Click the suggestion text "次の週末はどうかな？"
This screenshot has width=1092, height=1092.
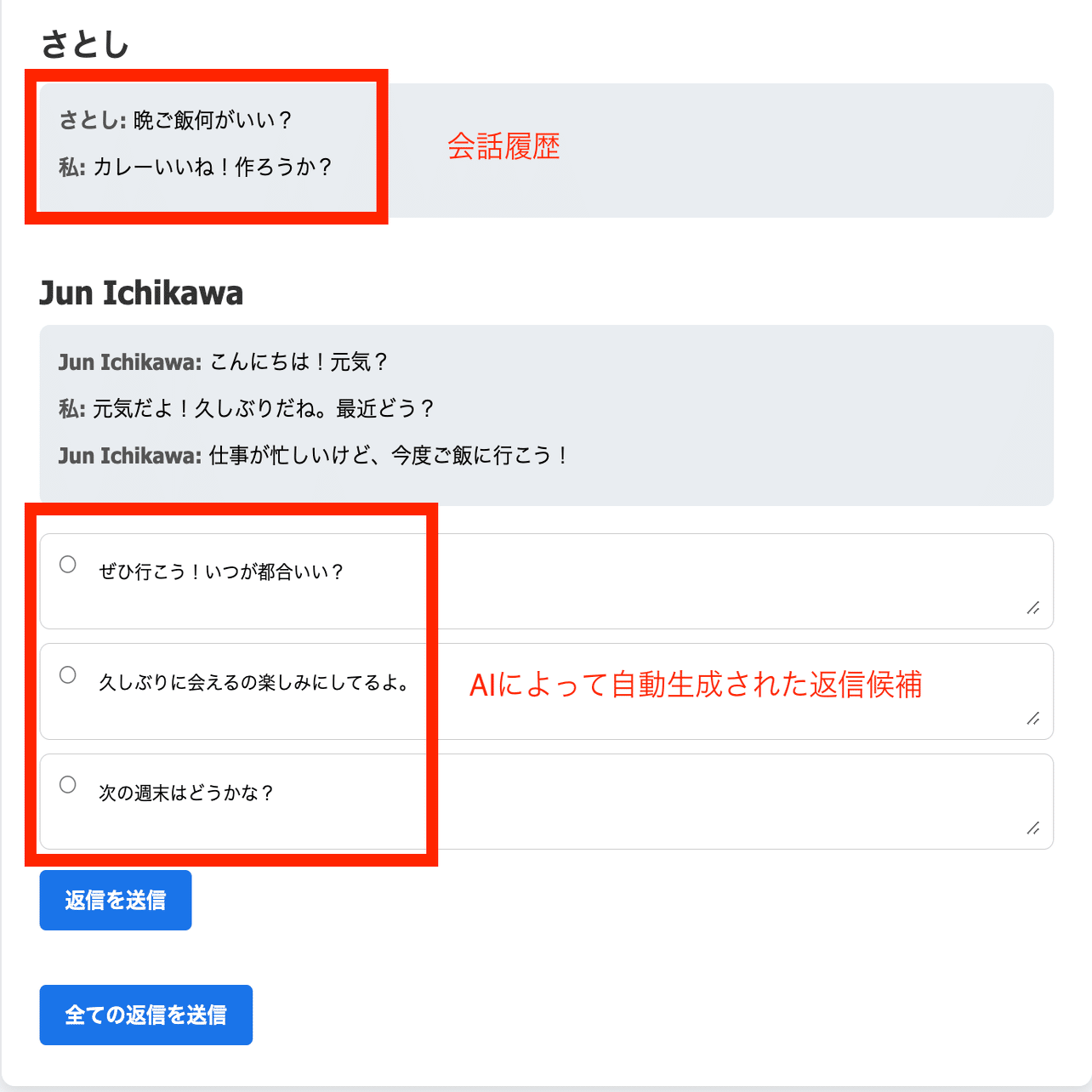(x=185, y=792)
